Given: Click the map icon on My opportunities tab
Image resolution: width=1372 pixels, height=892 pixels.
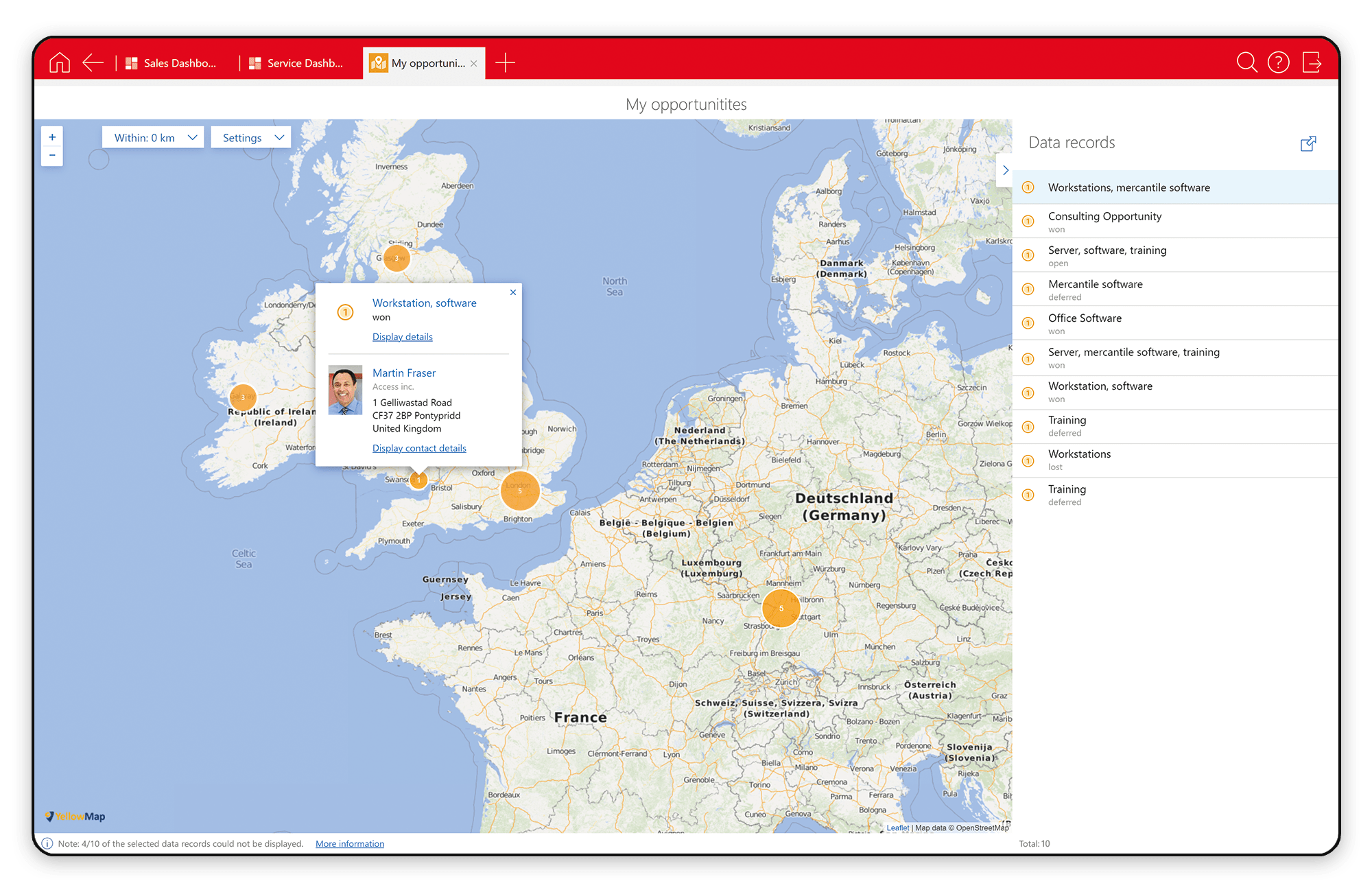Looking at the screenshot, I should [x=378, y=63].
